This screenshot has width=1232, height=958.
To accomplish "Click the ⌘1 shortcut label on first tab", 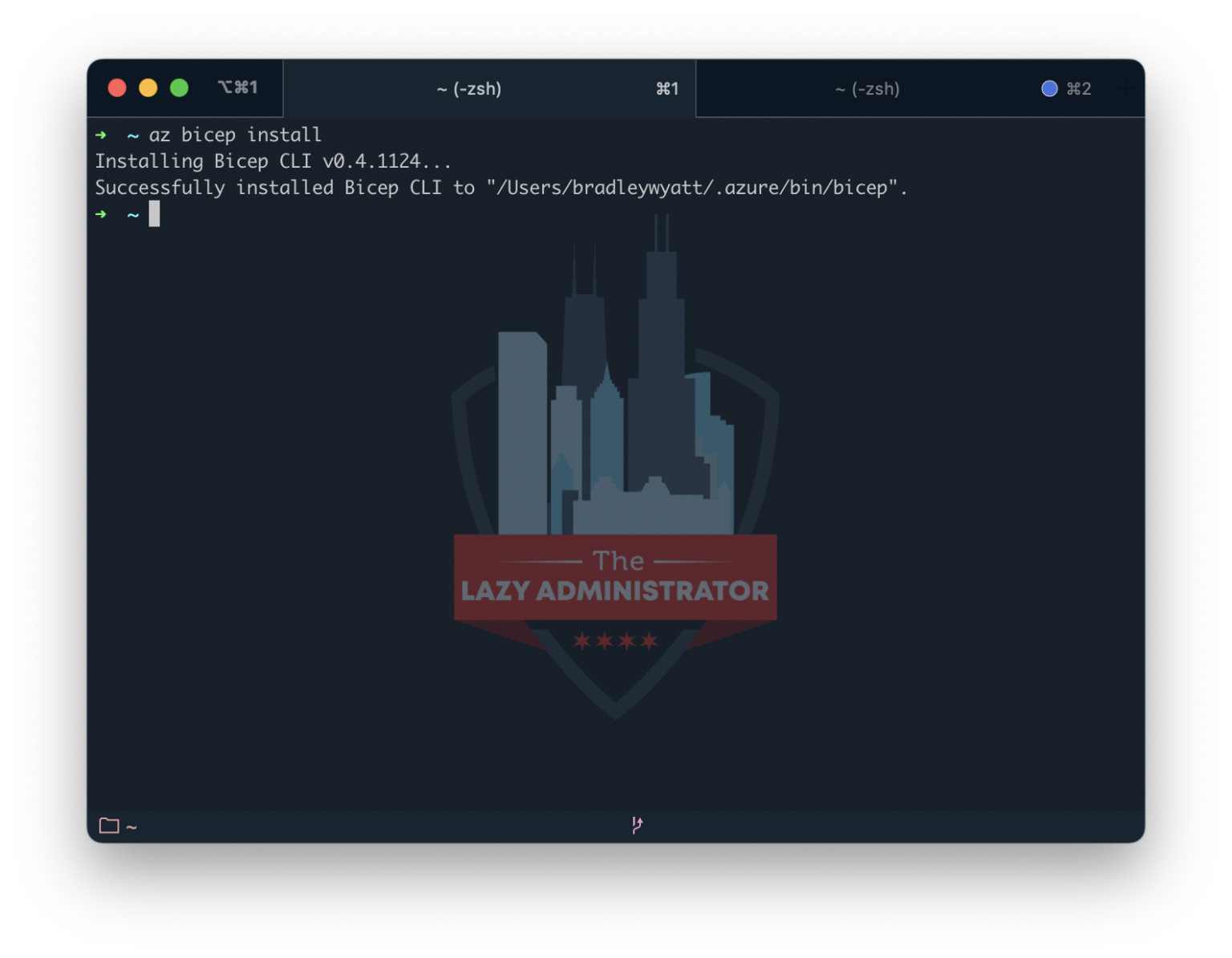I will click(667, 89).
